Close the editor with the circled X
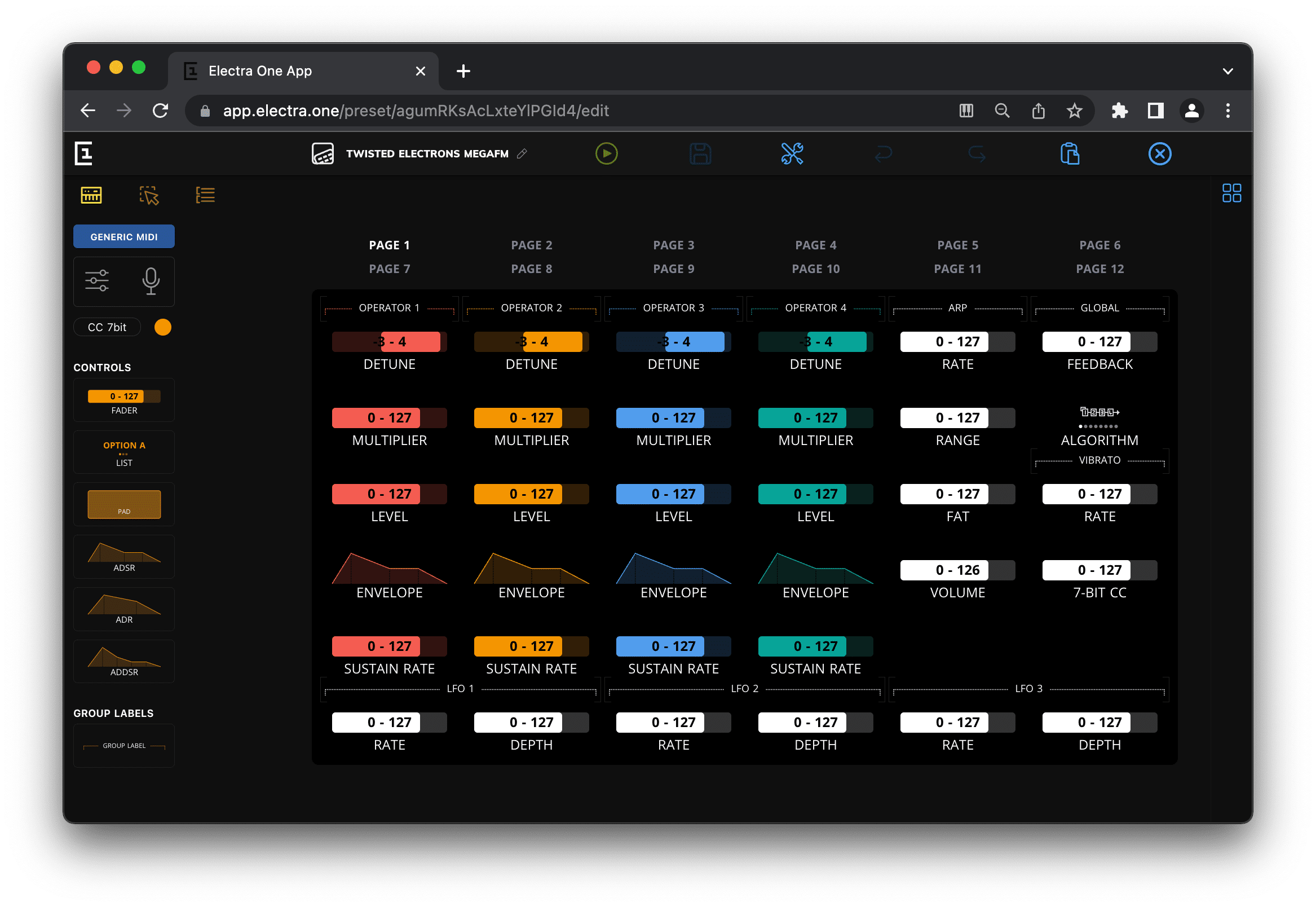This screenshot has height=907, width=1316. click(x=1159, y=153)
